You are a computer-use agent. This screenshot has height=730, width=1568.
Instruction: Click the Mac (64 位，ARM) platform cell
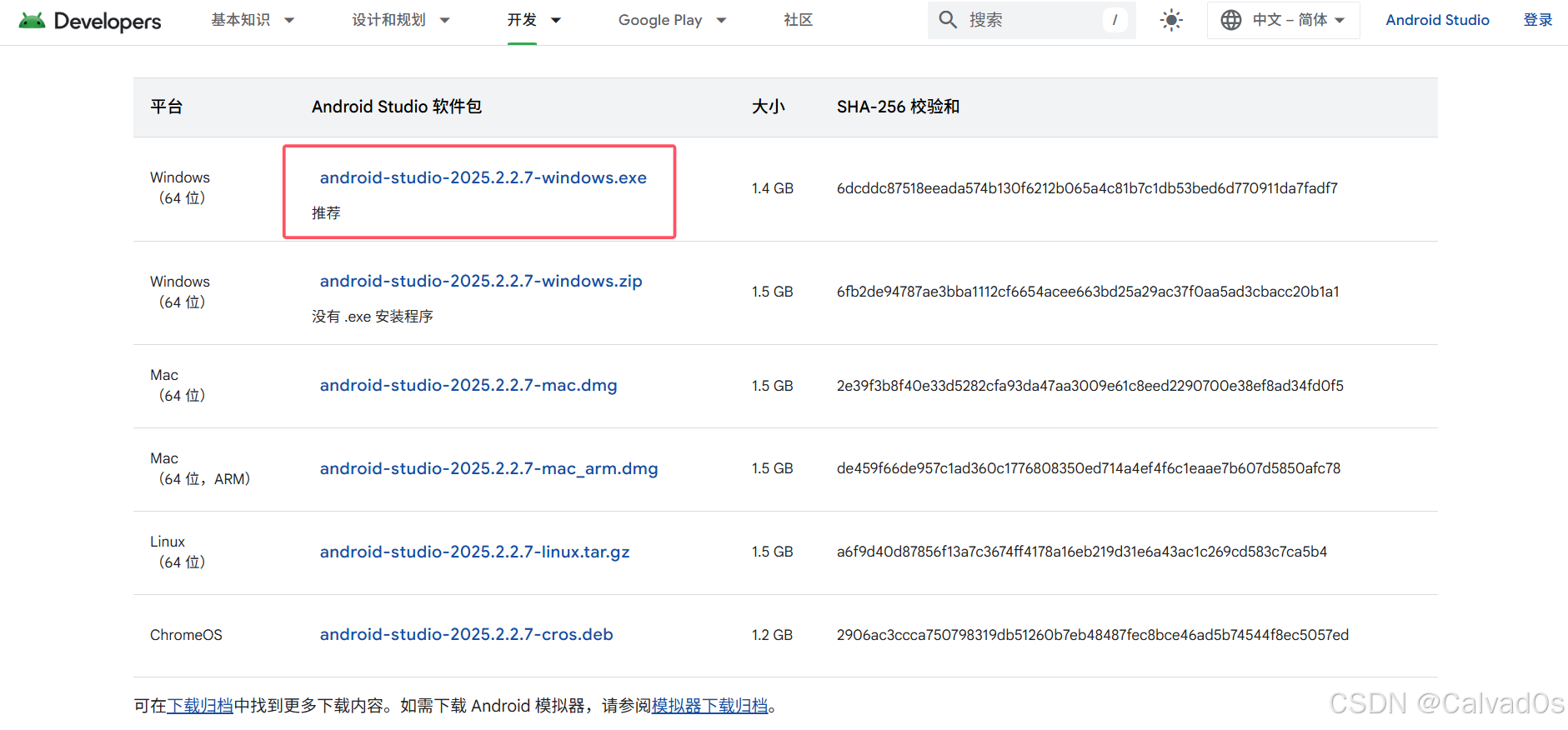click(x=200, y=468)
